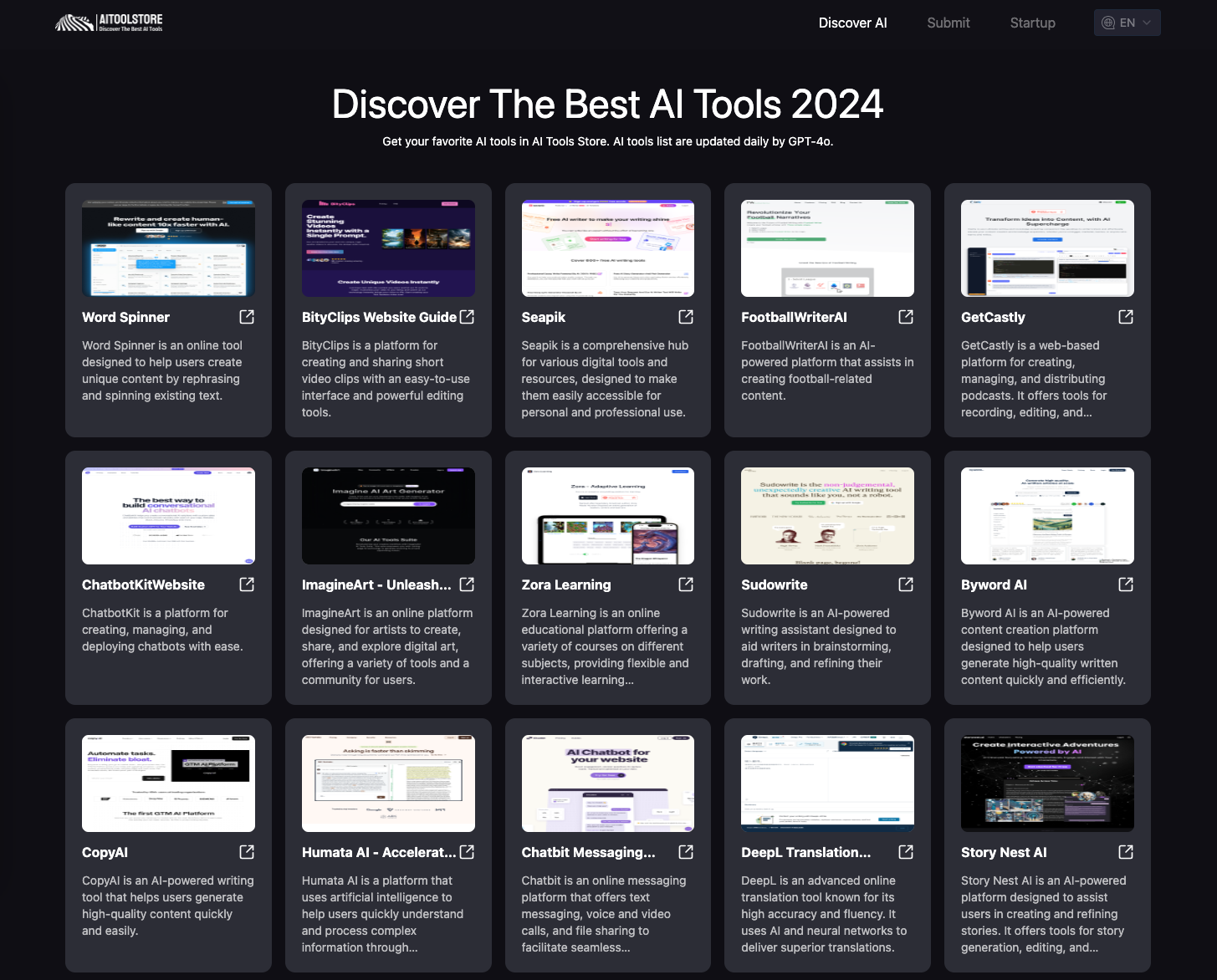Click the ChatbotKitWebsite preview thumbnail

point(168,516)
